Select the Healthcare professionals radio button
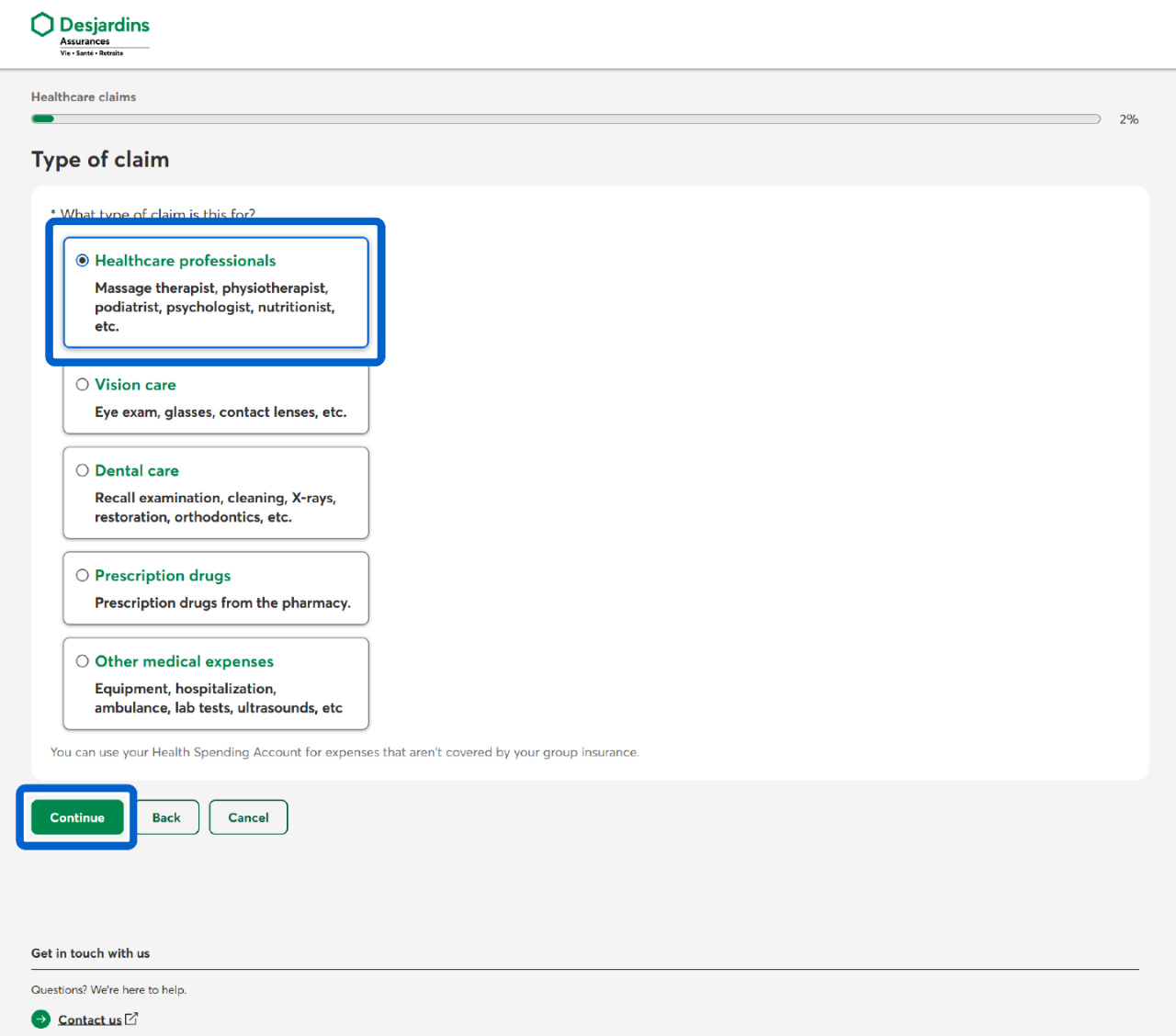Viewport: 1176px width, 1036px height. pos(83,261)
